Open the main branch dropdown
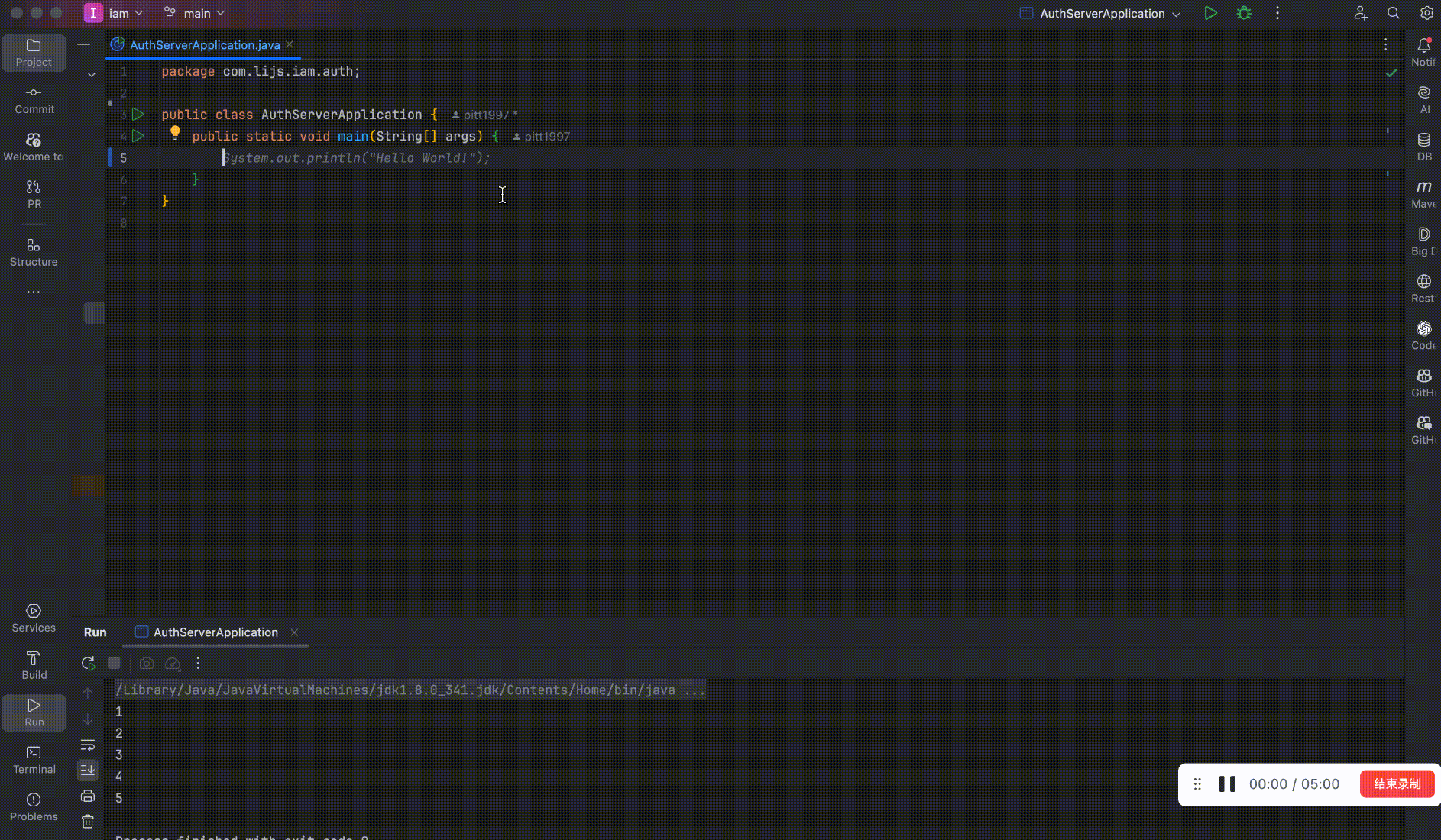Viewport: 1441px width, 840px height. (x=194, y=13)
